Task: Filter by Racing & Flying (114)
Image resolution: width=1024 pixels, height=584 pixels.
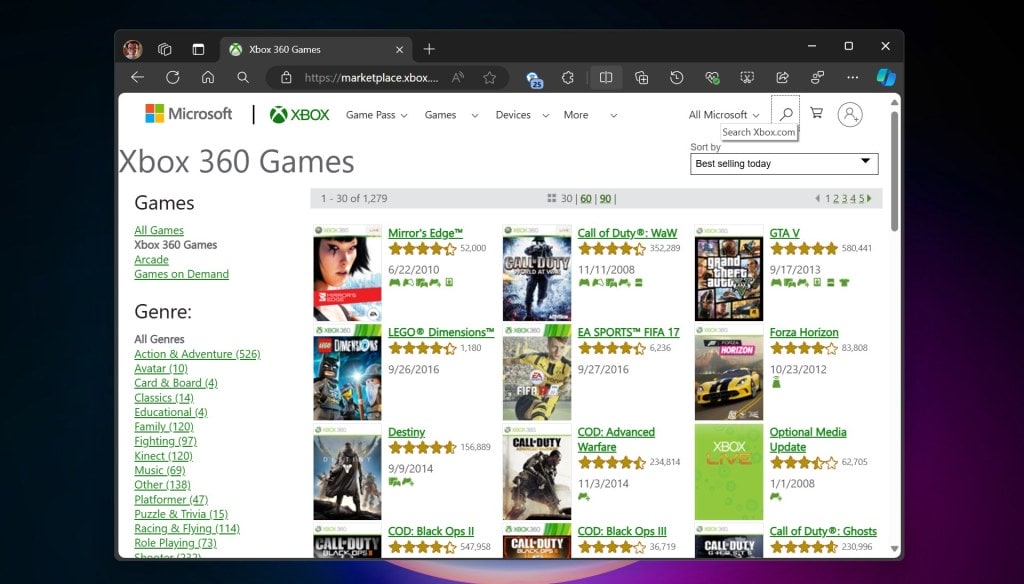Action: click(187, 528)
